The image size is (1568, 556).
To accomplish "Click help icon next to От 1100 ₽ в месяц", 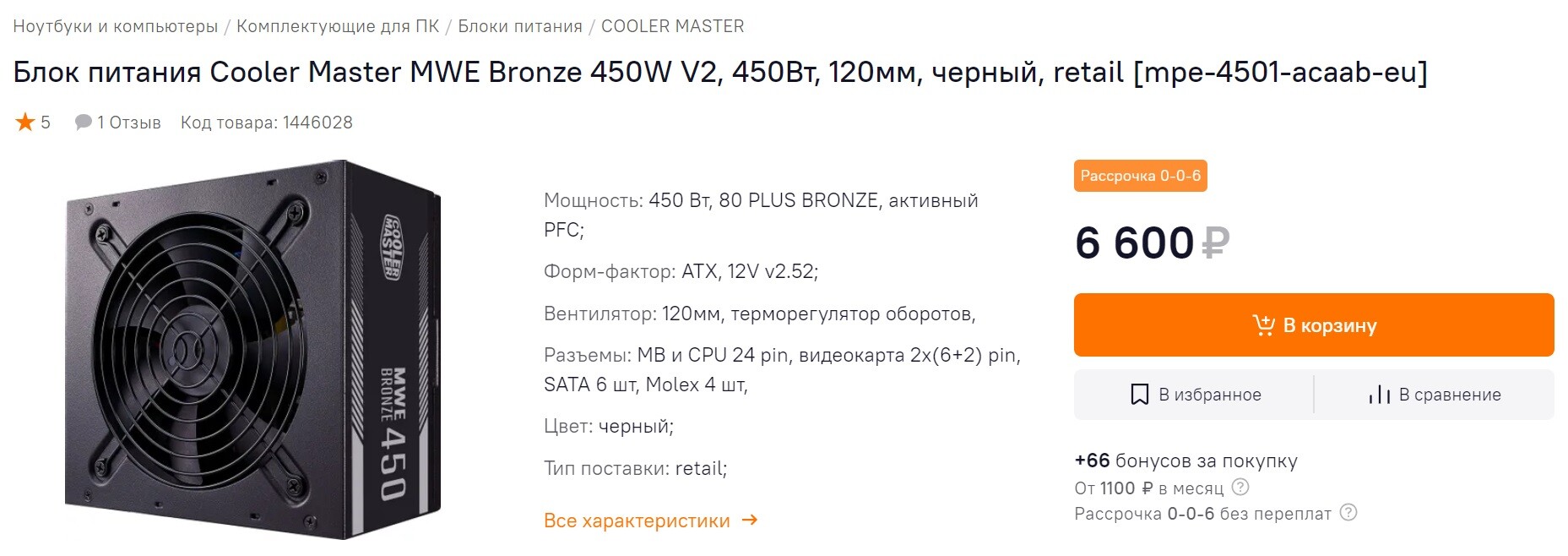I will click(x=1240, y=488).
